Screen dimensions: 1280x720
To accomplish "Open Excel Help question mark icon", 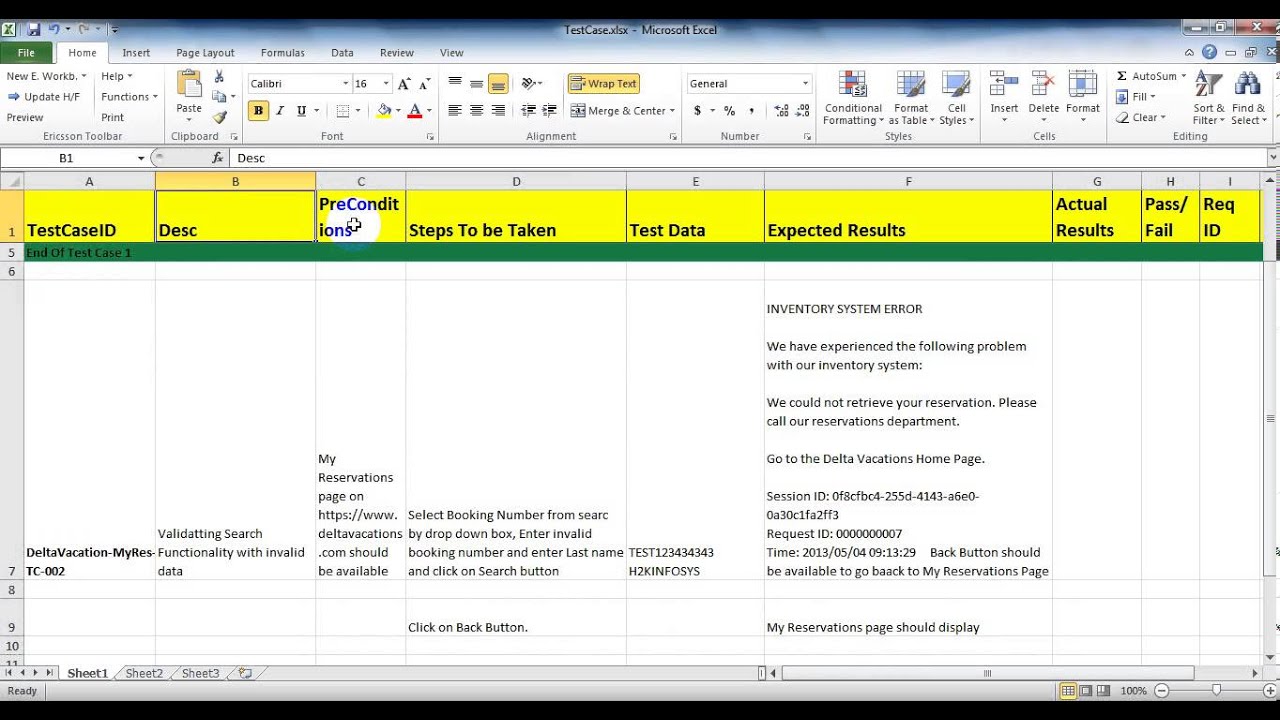I will point(1210,53).
